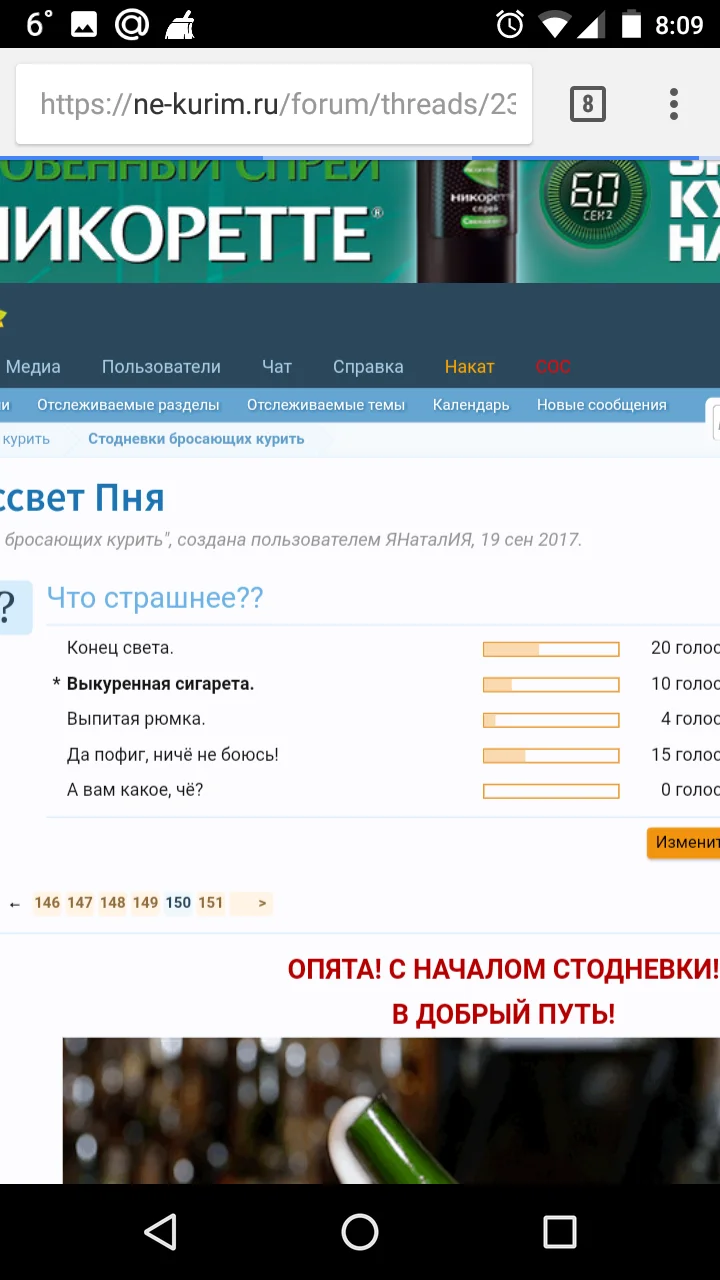Click the ne-kurim.ru URL address bar
This screenshot has height=1280, width=720.
pos(274,104)
